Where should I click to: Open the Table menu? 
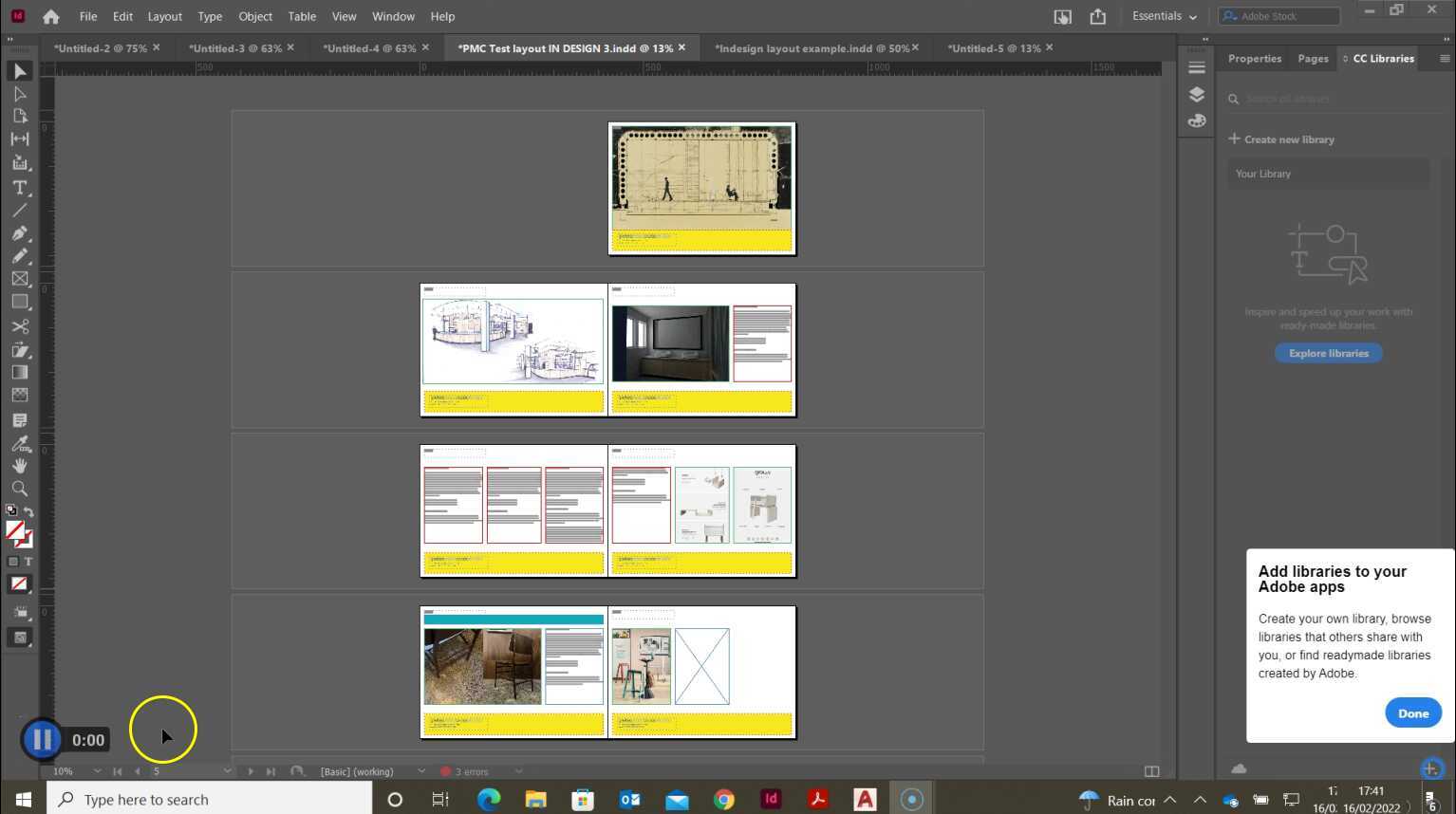[x=302, y=16]
